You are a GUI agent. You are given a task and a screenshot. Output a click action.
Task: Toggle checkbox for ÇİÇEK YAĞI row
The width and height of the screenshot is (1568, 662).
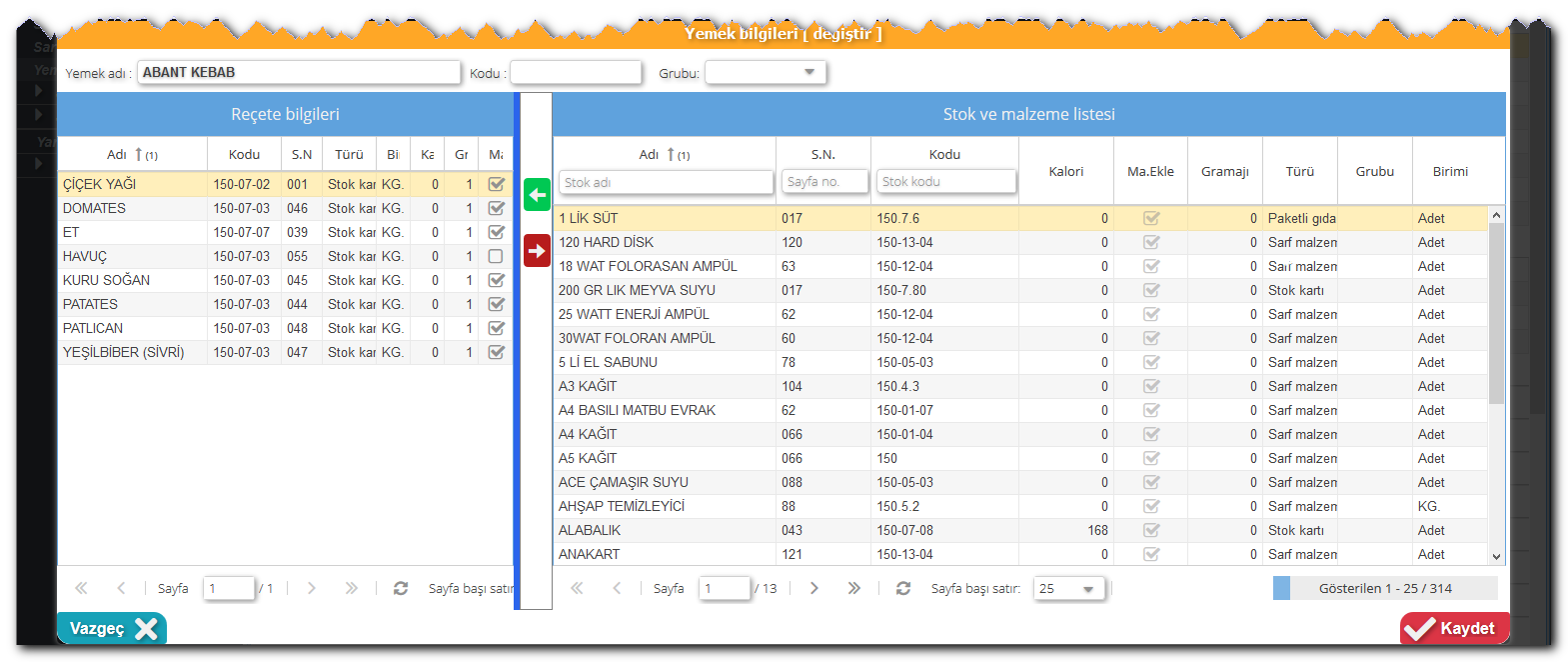[x=496, y=184]
